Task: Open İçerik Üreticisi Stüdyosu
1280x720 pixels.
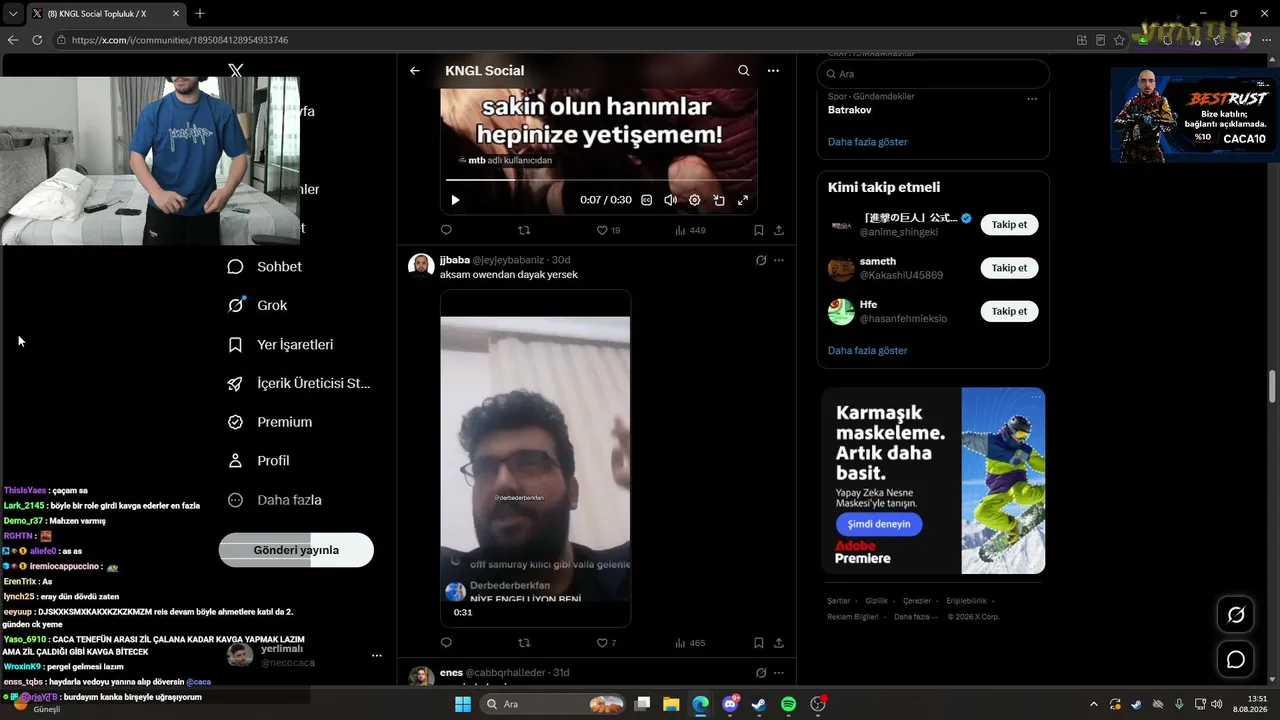Action: point(299,383)
